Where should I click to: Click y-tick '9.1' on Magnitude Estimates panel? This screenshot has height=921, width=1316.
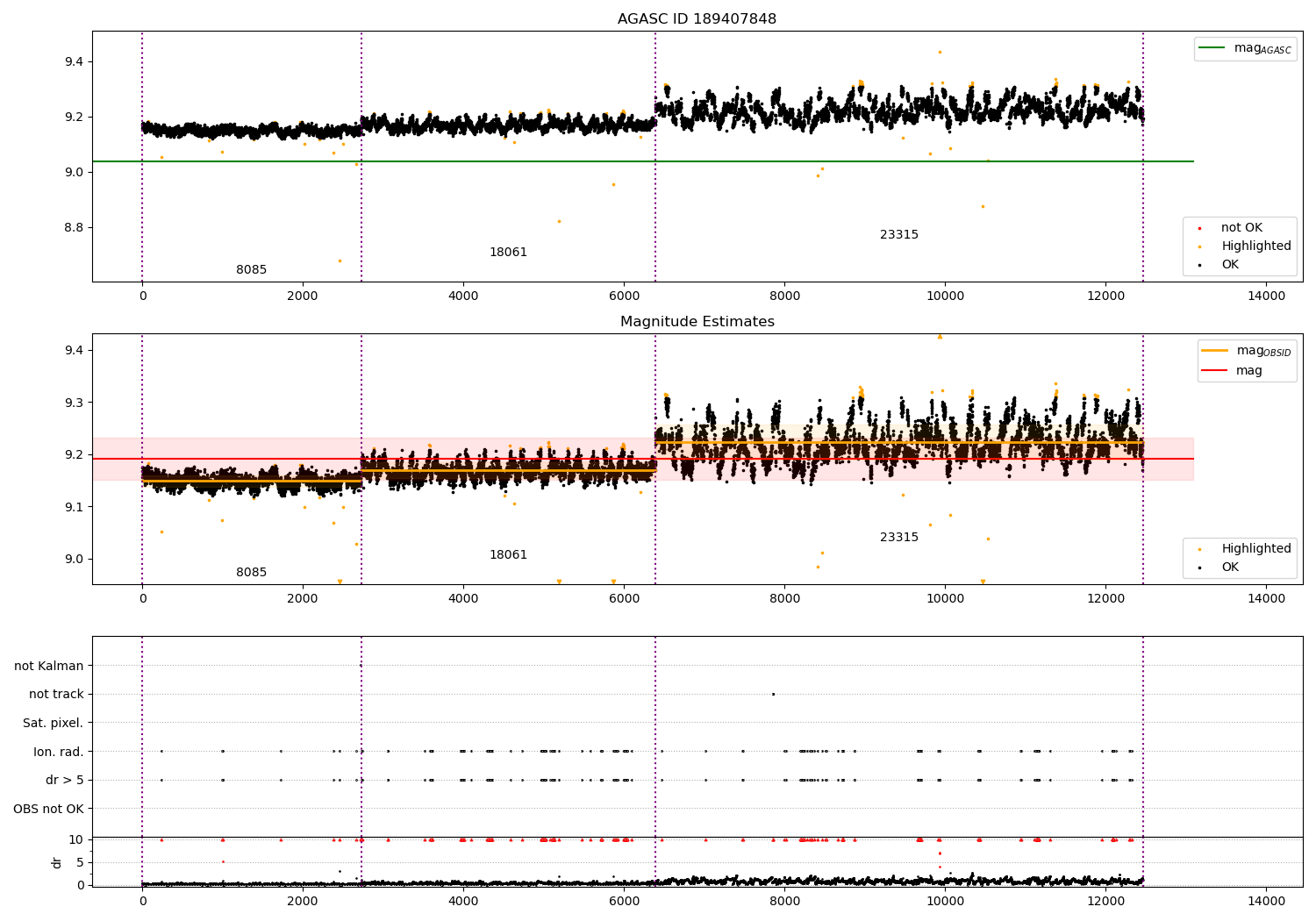point(73,508)
